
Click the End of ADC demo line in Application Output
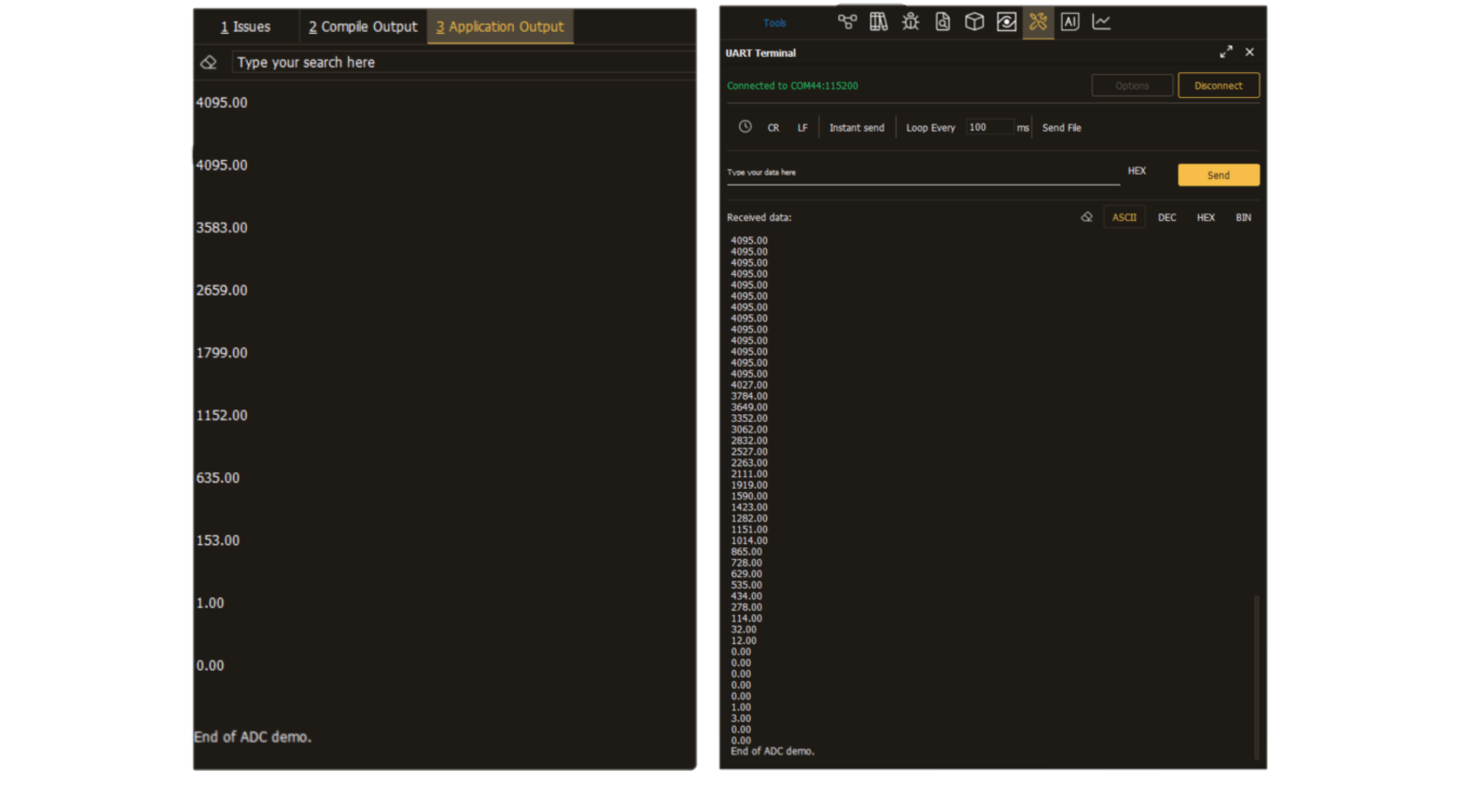(253, 737)
